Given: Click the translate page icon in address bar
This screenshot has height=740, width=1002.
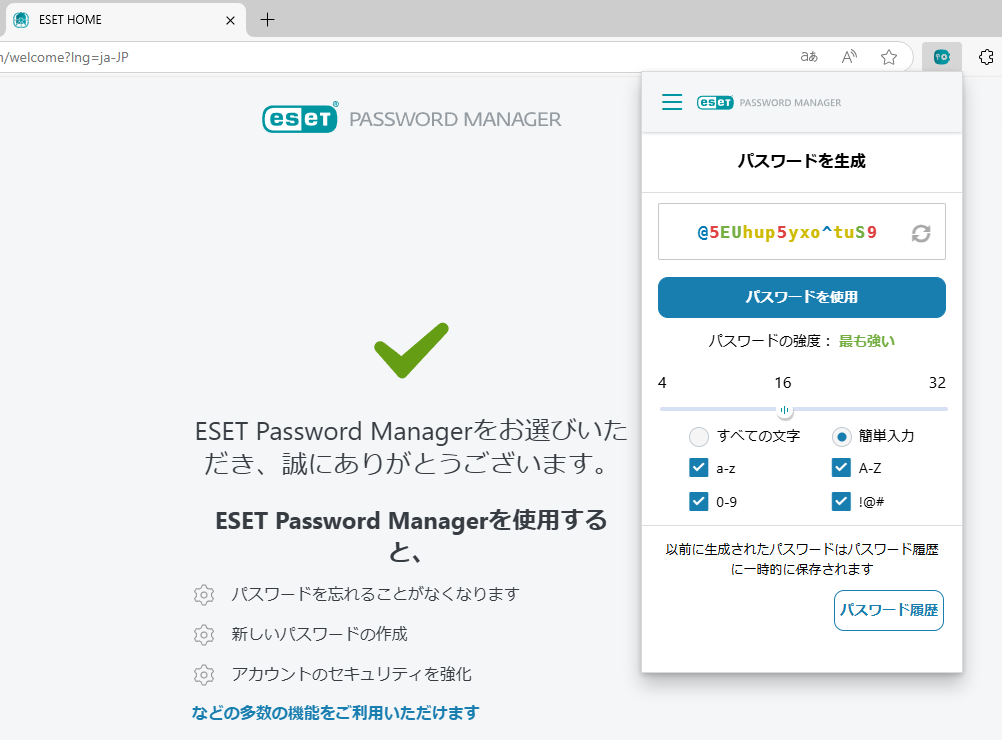Looking at the screenshot, I should [809, 57].
